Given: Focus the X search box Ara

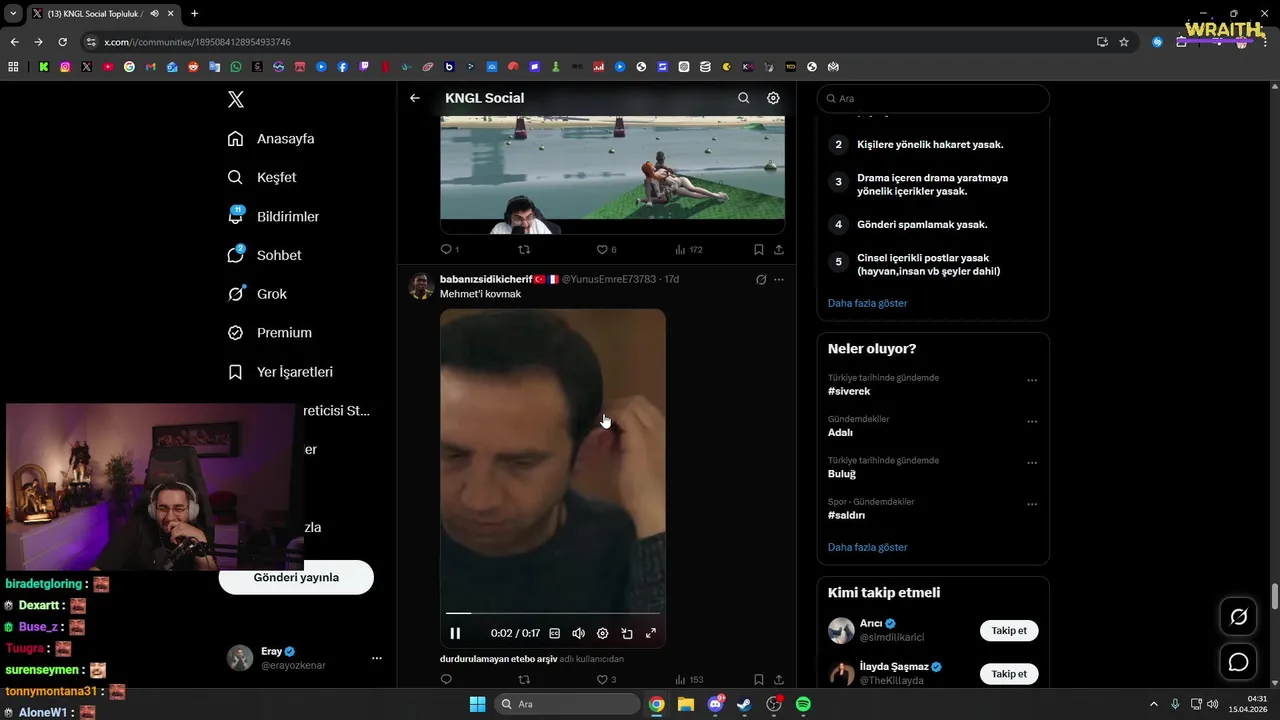Looking at the screenshot, I should point(933,98).
